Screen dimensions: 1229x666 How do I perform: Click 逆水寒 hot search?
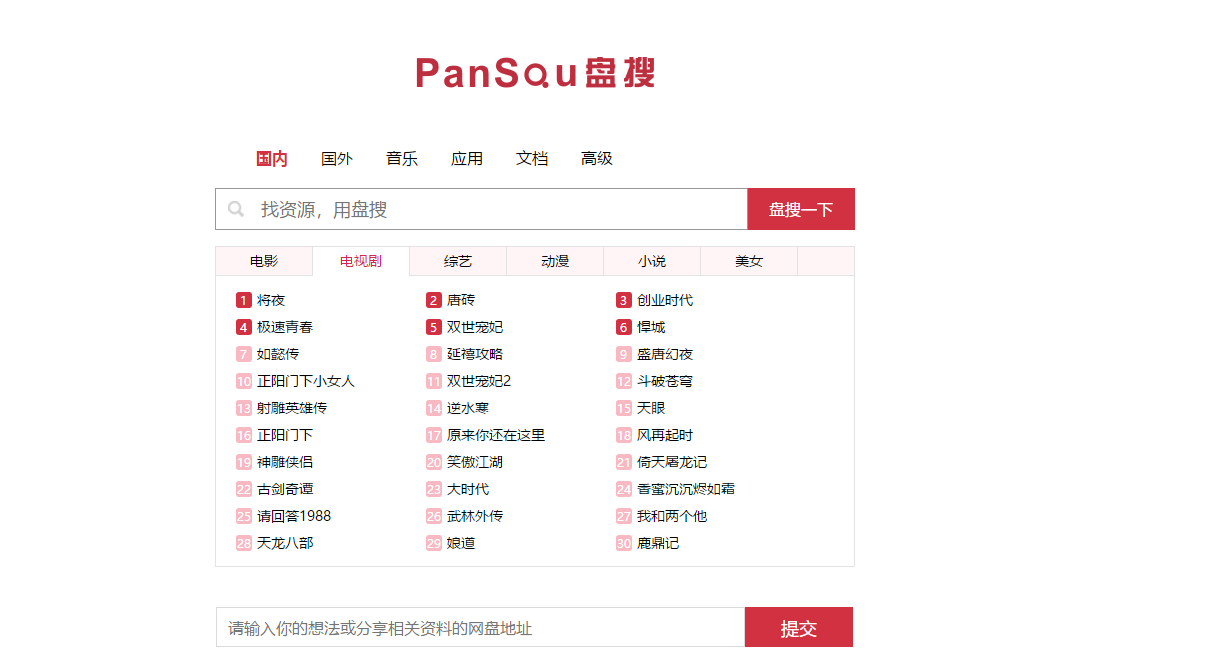point(468,408)
